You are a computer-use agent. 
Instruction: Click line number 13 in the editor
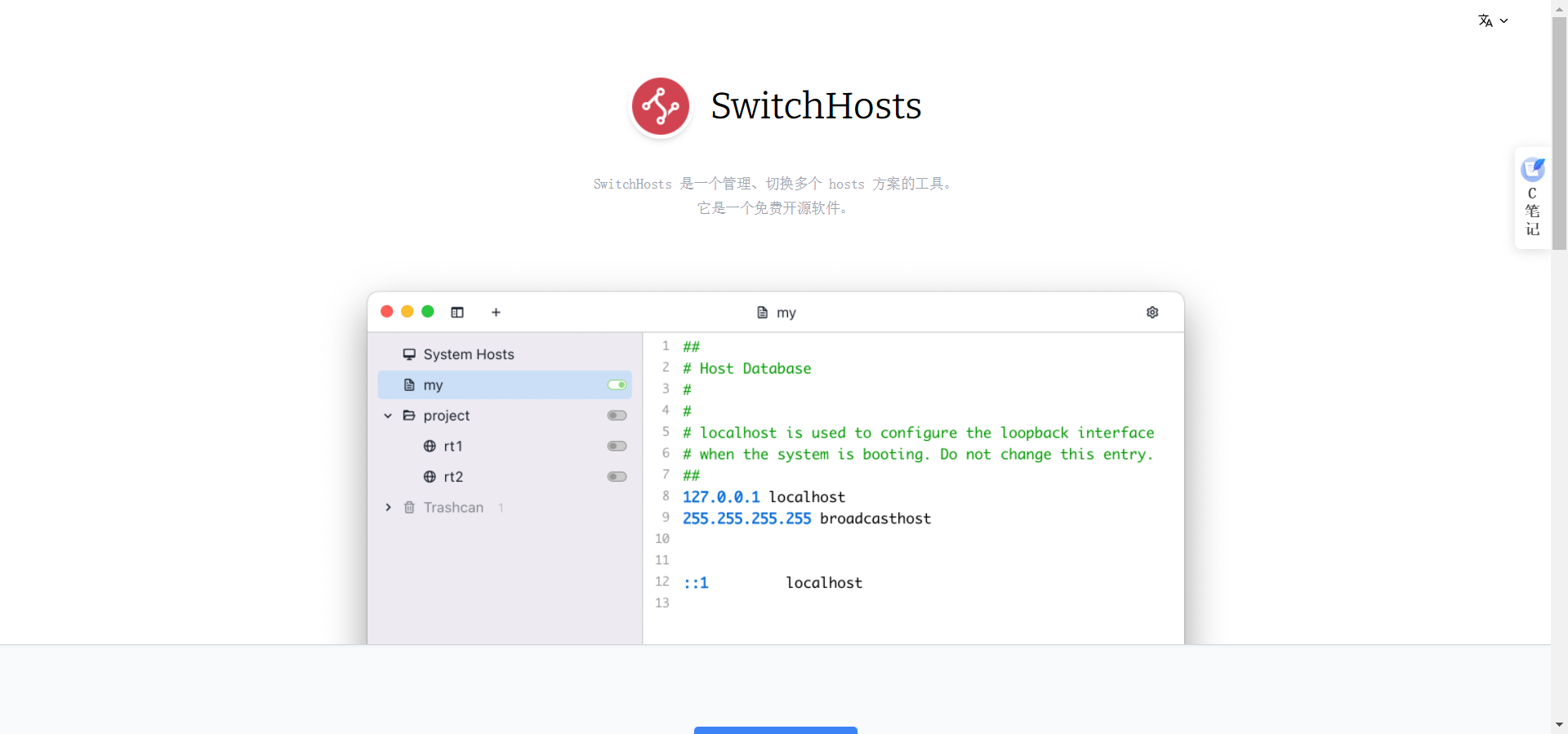tap(662, 603)
